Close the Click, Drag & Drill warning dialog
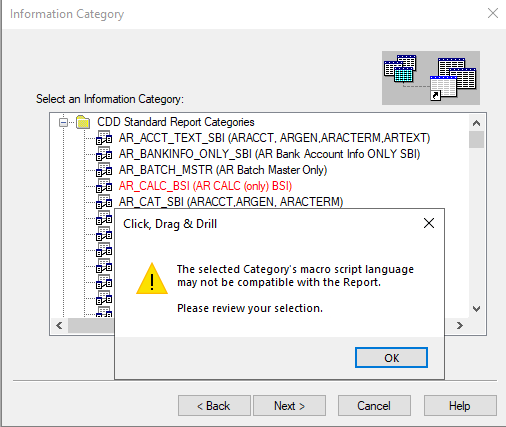This screenshot has height=427, width=506. coord(429,223)
